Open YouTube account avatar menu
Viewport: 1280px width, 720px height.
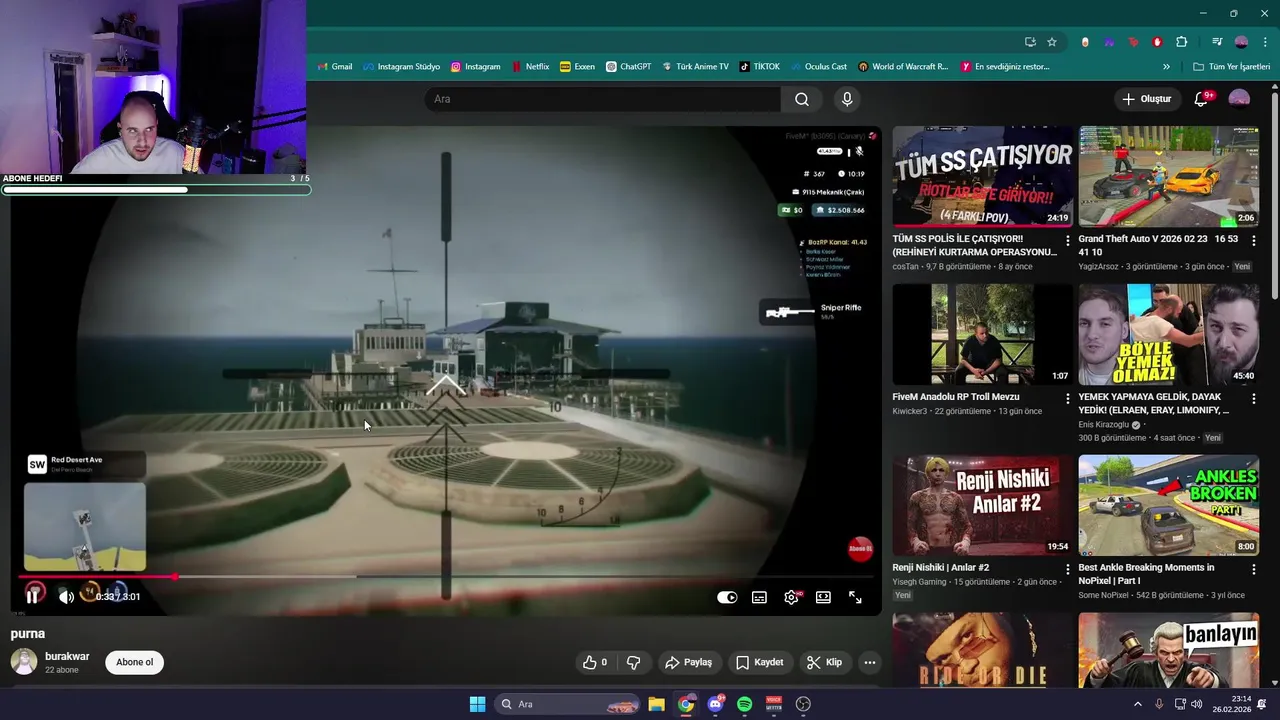[x=1239, y=99]
